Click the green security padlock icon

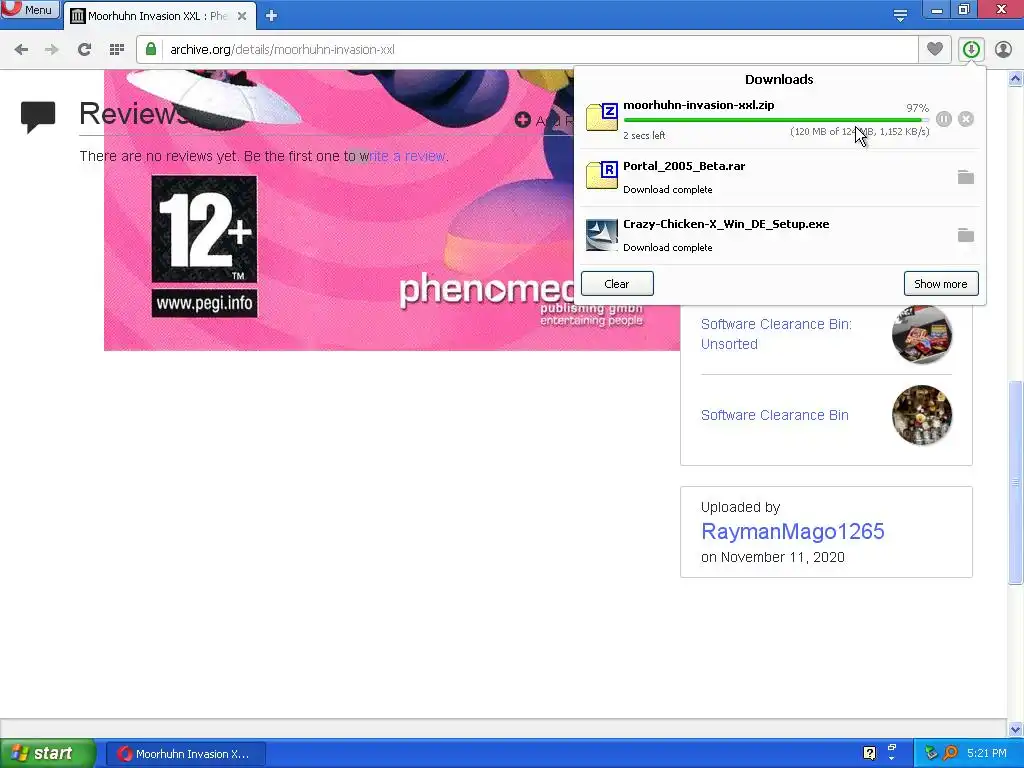coord(151,49)
